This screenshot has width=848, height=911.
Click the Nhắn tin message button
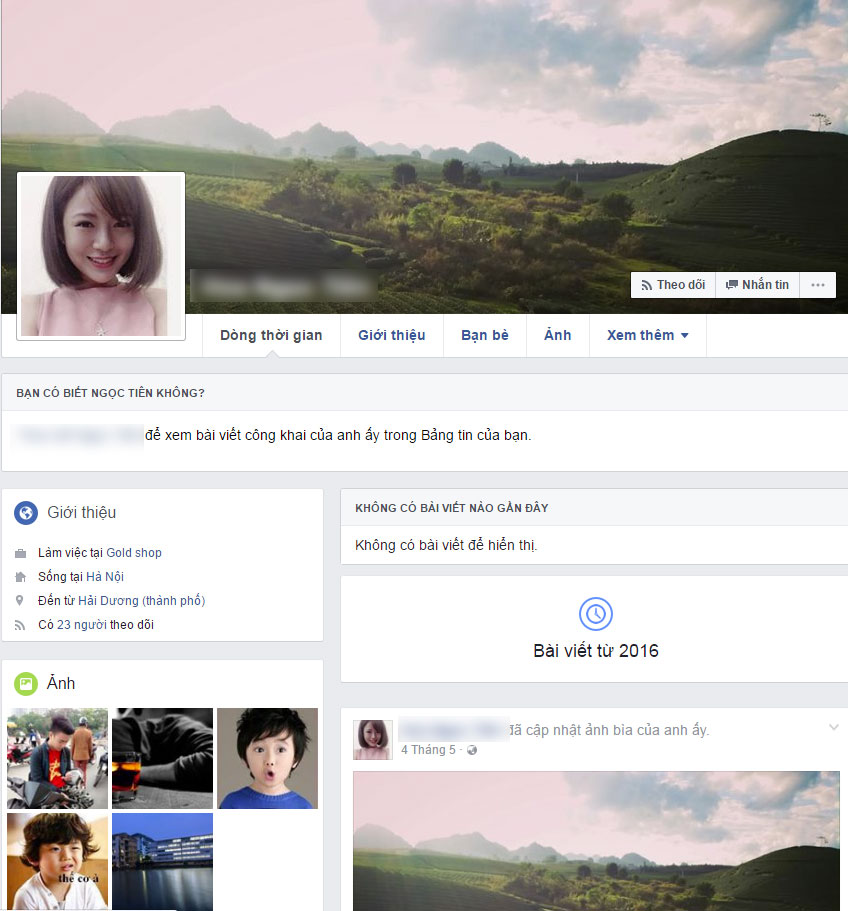[x=757, y=285]
